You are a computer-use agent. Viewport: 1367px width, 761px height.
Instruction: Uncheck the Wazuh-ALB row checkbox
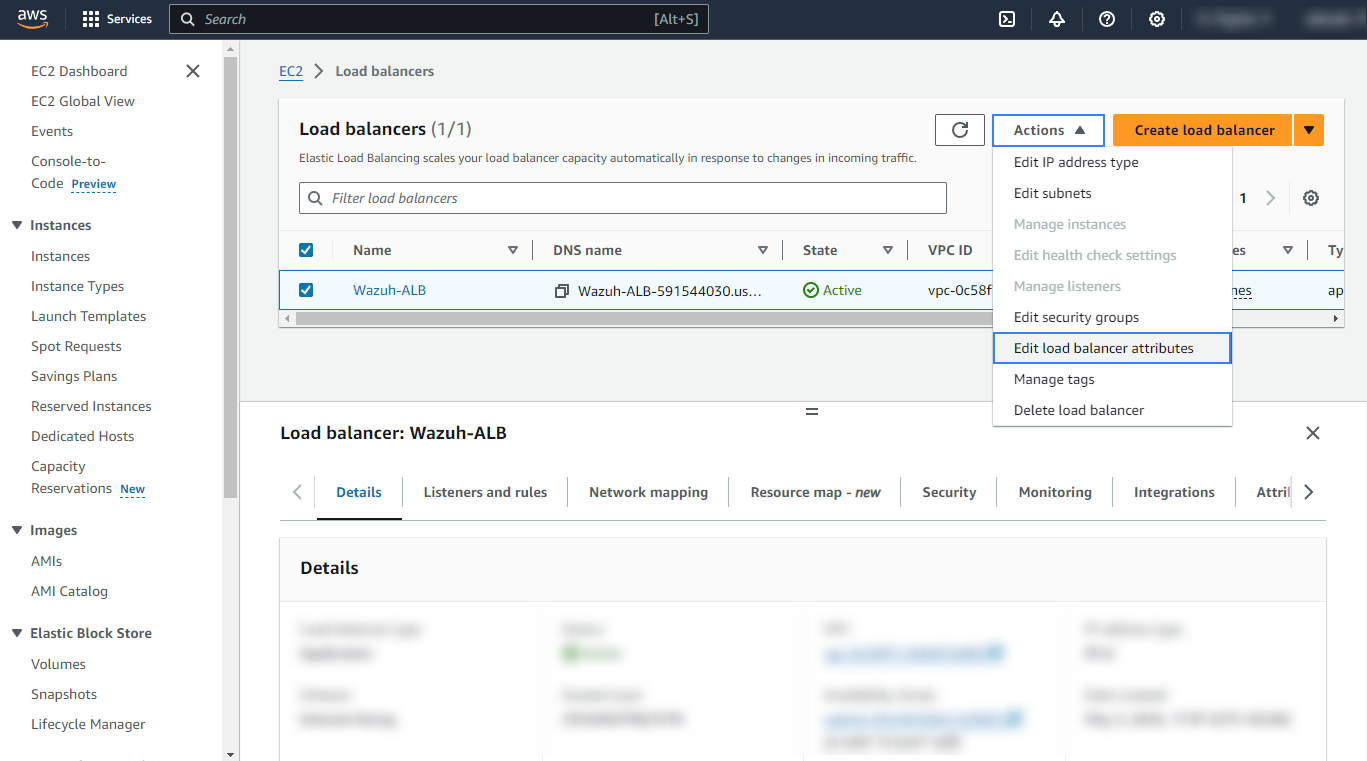(x=306, y=290)
